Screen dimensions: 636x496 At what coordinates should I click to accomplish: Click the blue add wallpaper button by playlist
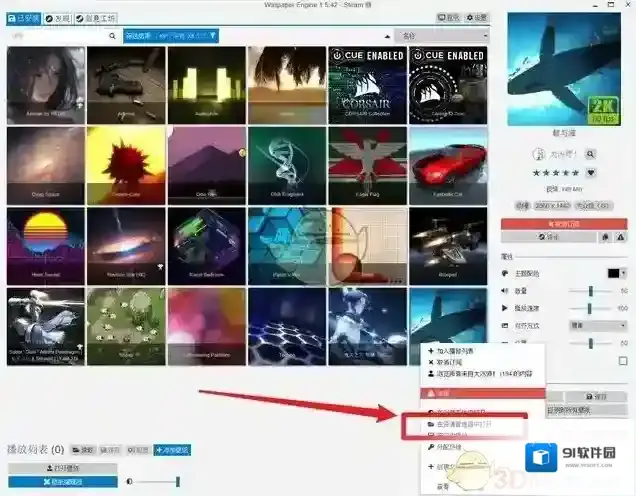click(171, 450)
